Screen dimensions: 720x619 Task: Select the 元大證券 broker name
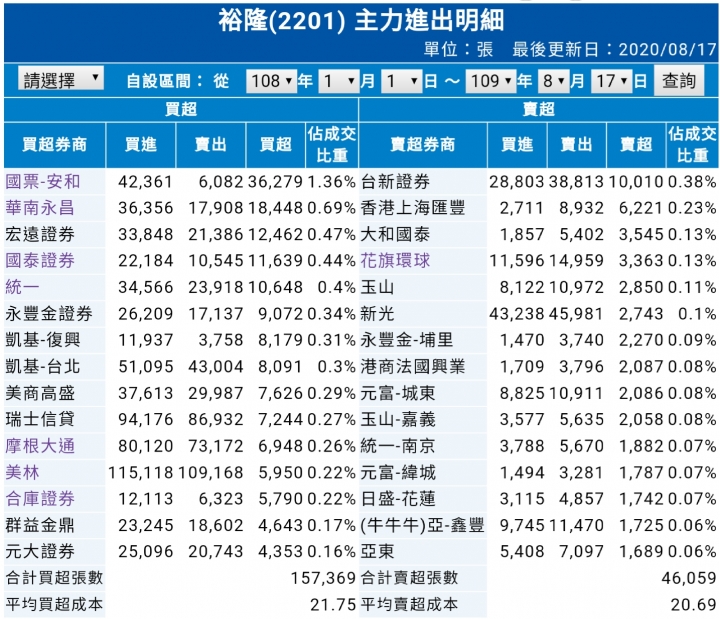click(x=39, y=551)
